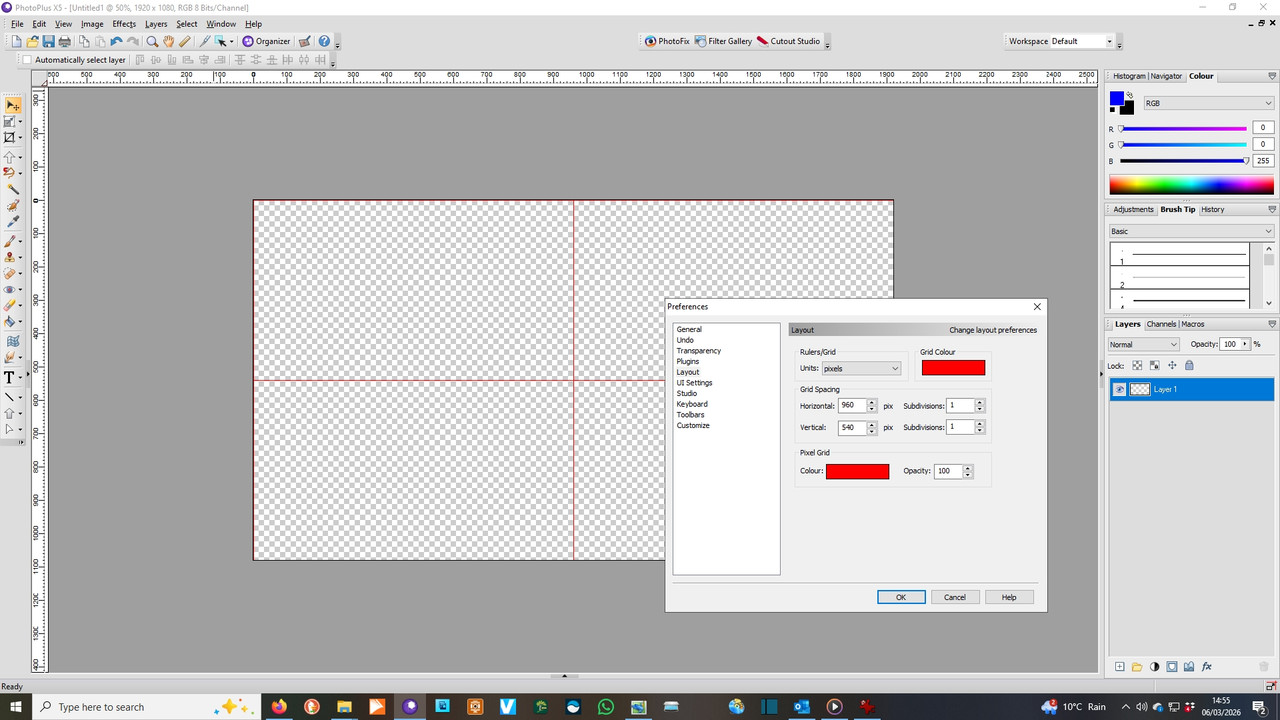Viewport: 1280px width, 720px height.
Task: Select the Move tool in the toolbox
Action: point(12,105)
